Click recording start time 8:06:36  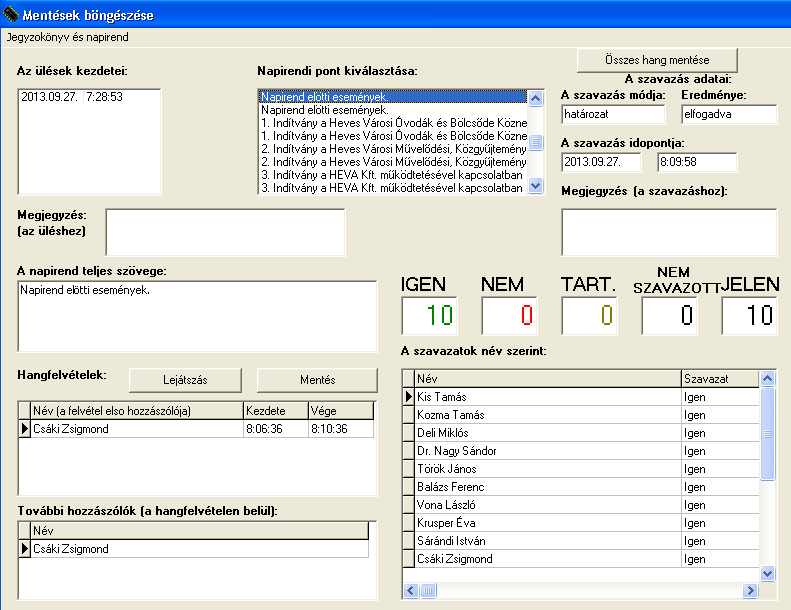[275, 429]
